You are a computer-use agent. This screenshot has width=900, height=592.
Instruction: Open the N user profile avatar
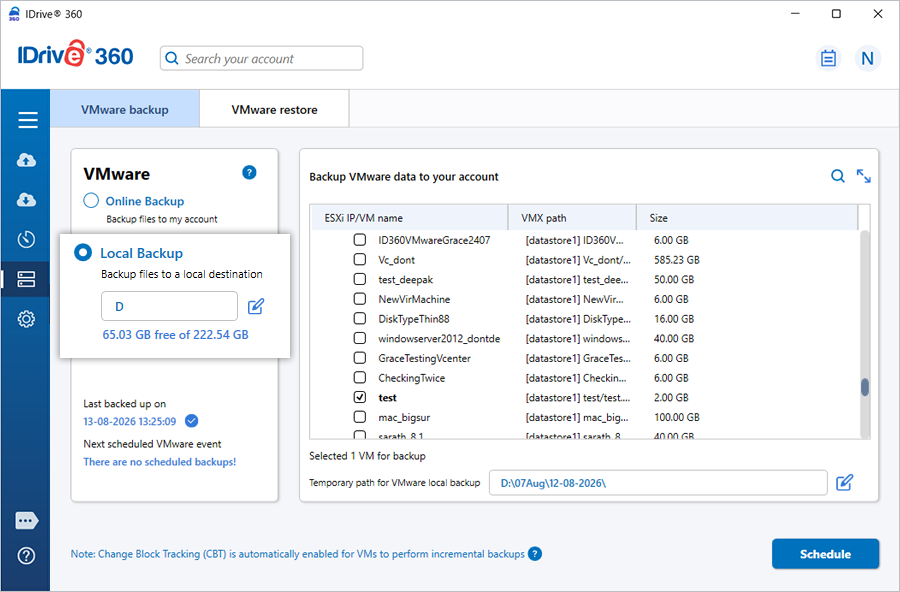point(867,58)
